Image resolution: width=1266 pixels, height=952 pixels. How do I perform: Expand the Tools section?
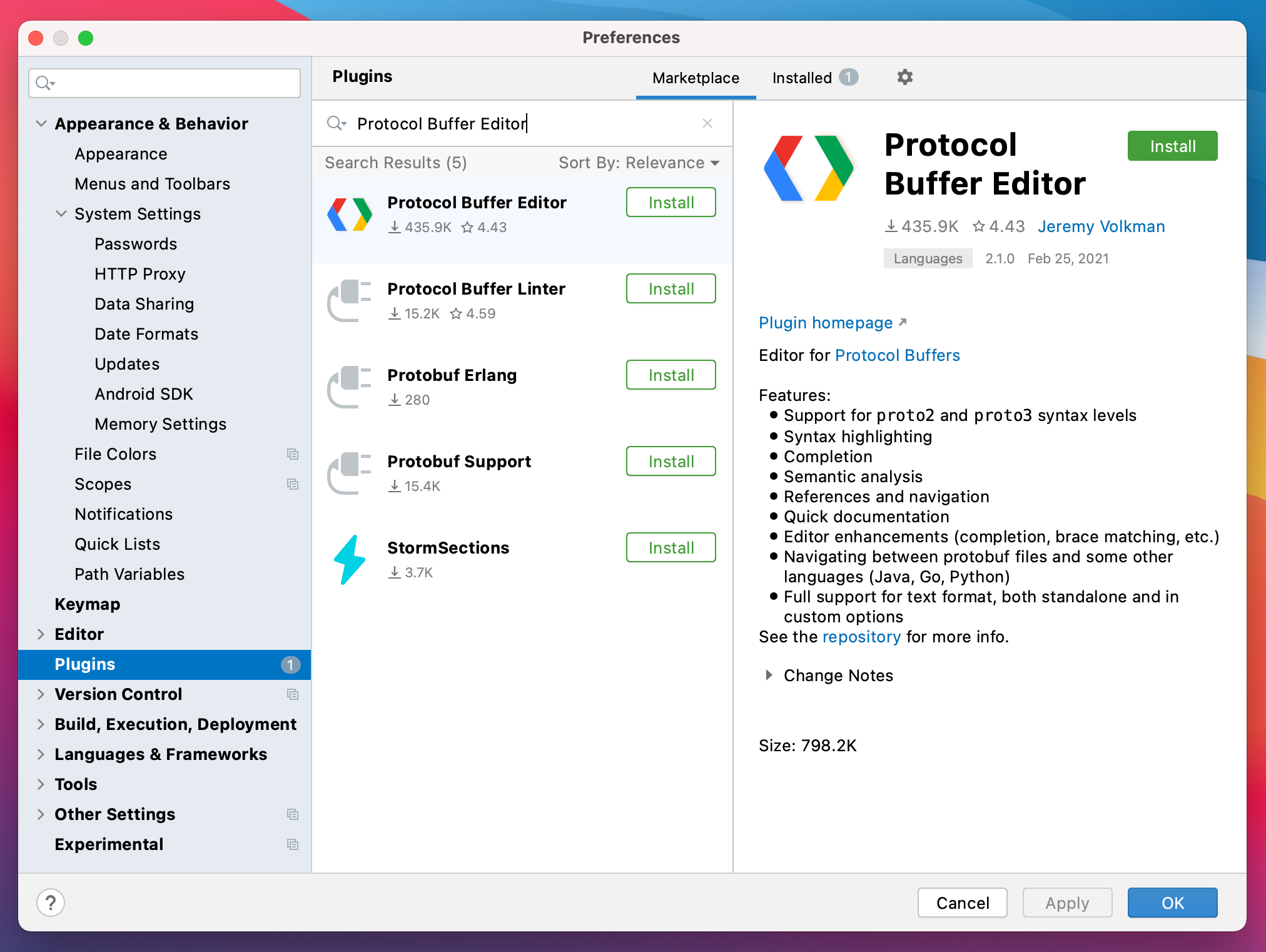(x=41, y=784)
